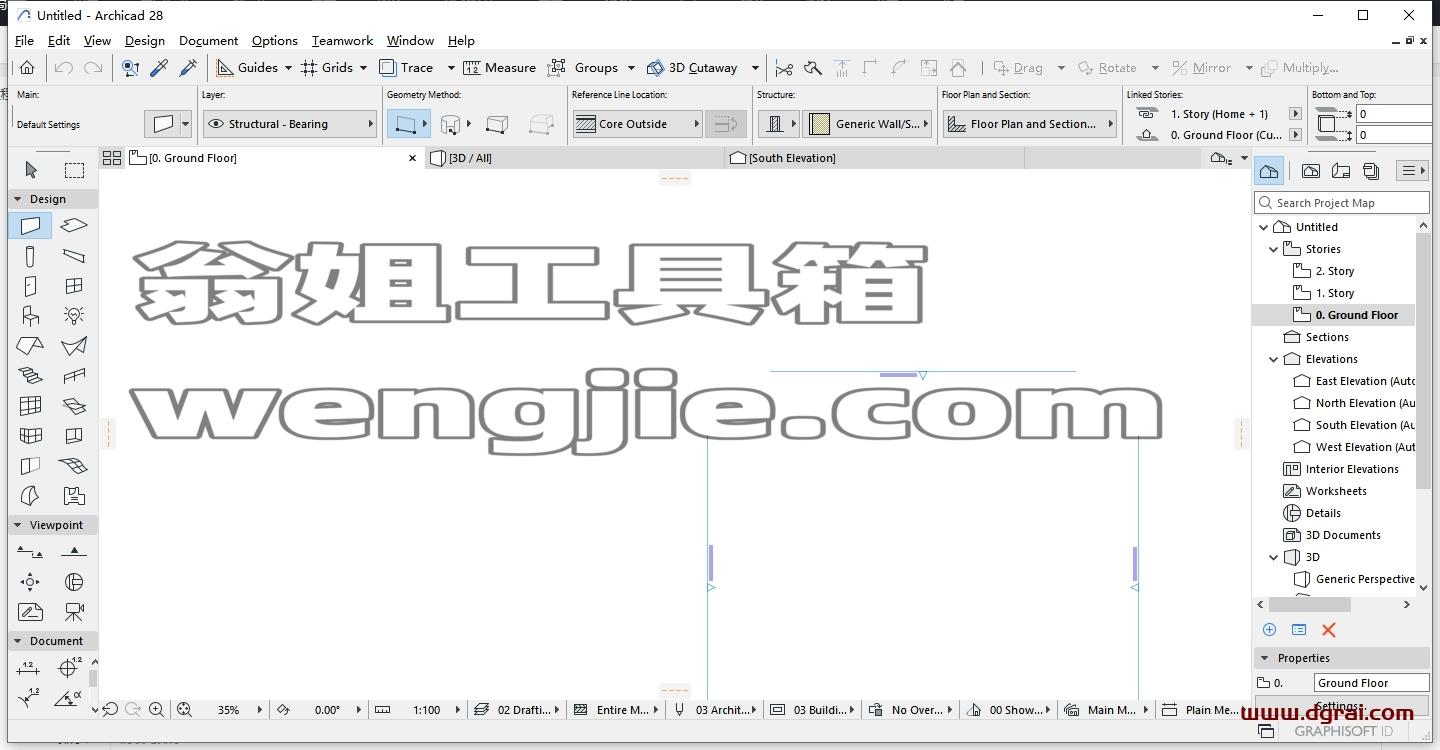The width and height of the screenshot is (1440, 750).
Task: Select the Mesh tool
Action: point(74,466)
